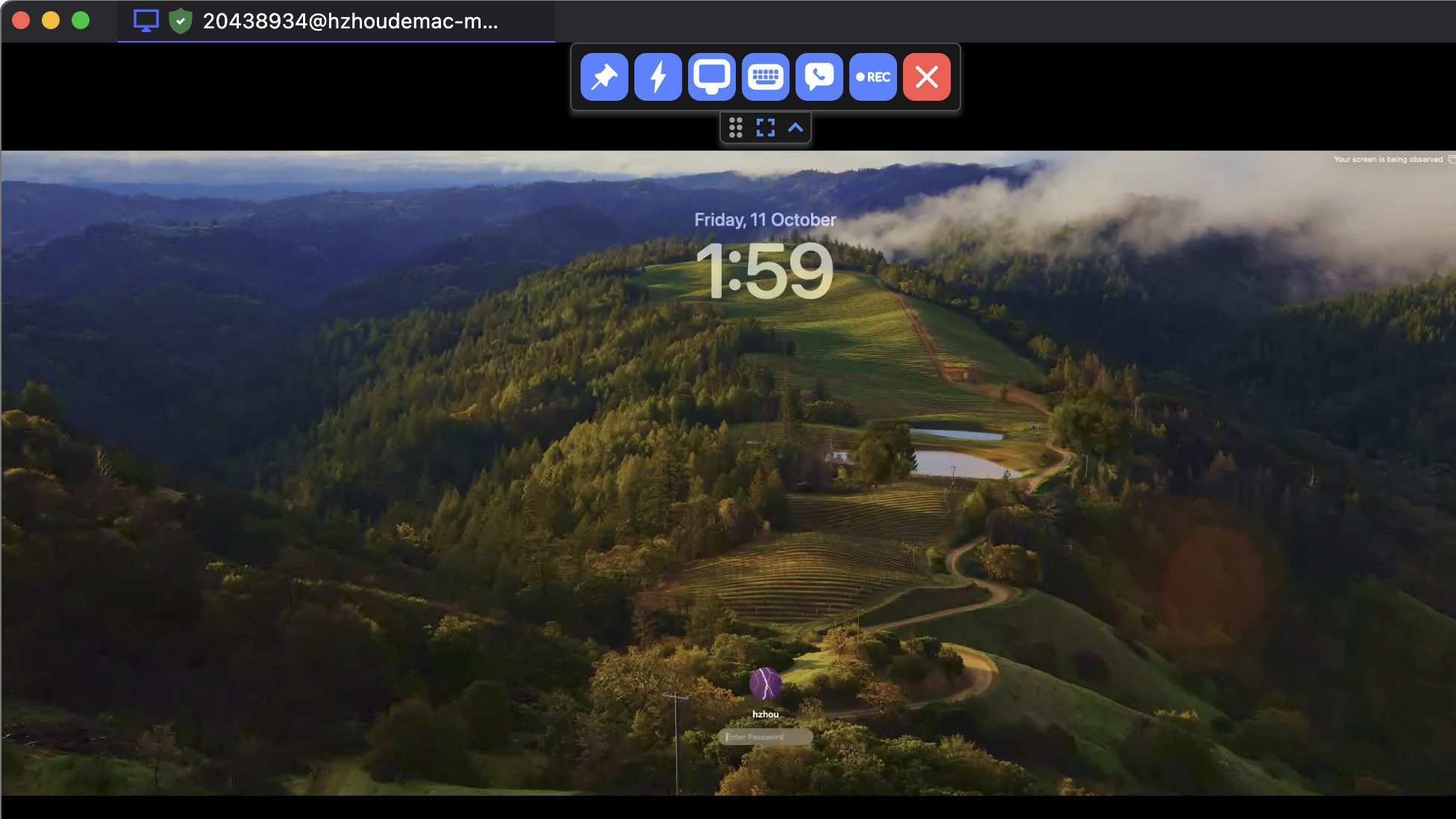
Task: Click the Enter Password field
Action: 766,737
